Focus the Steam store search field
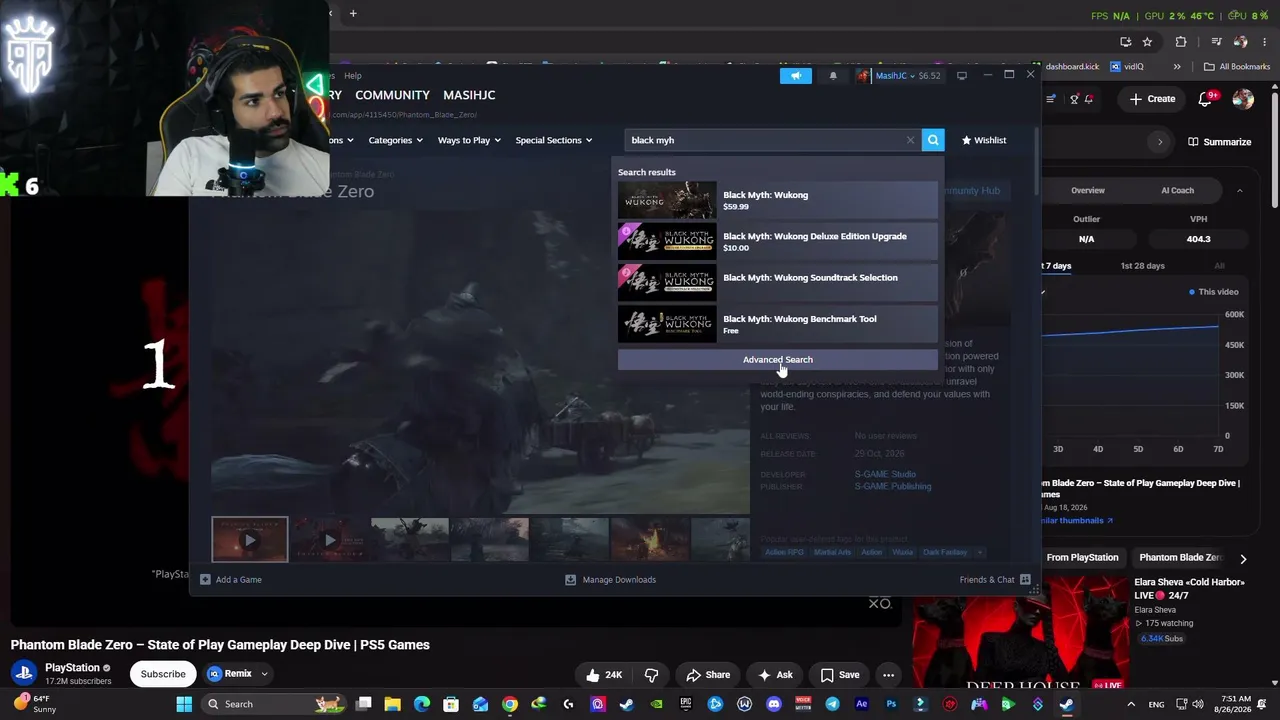Viewport: 1280px width, 720px height. [x=765, y=140]
